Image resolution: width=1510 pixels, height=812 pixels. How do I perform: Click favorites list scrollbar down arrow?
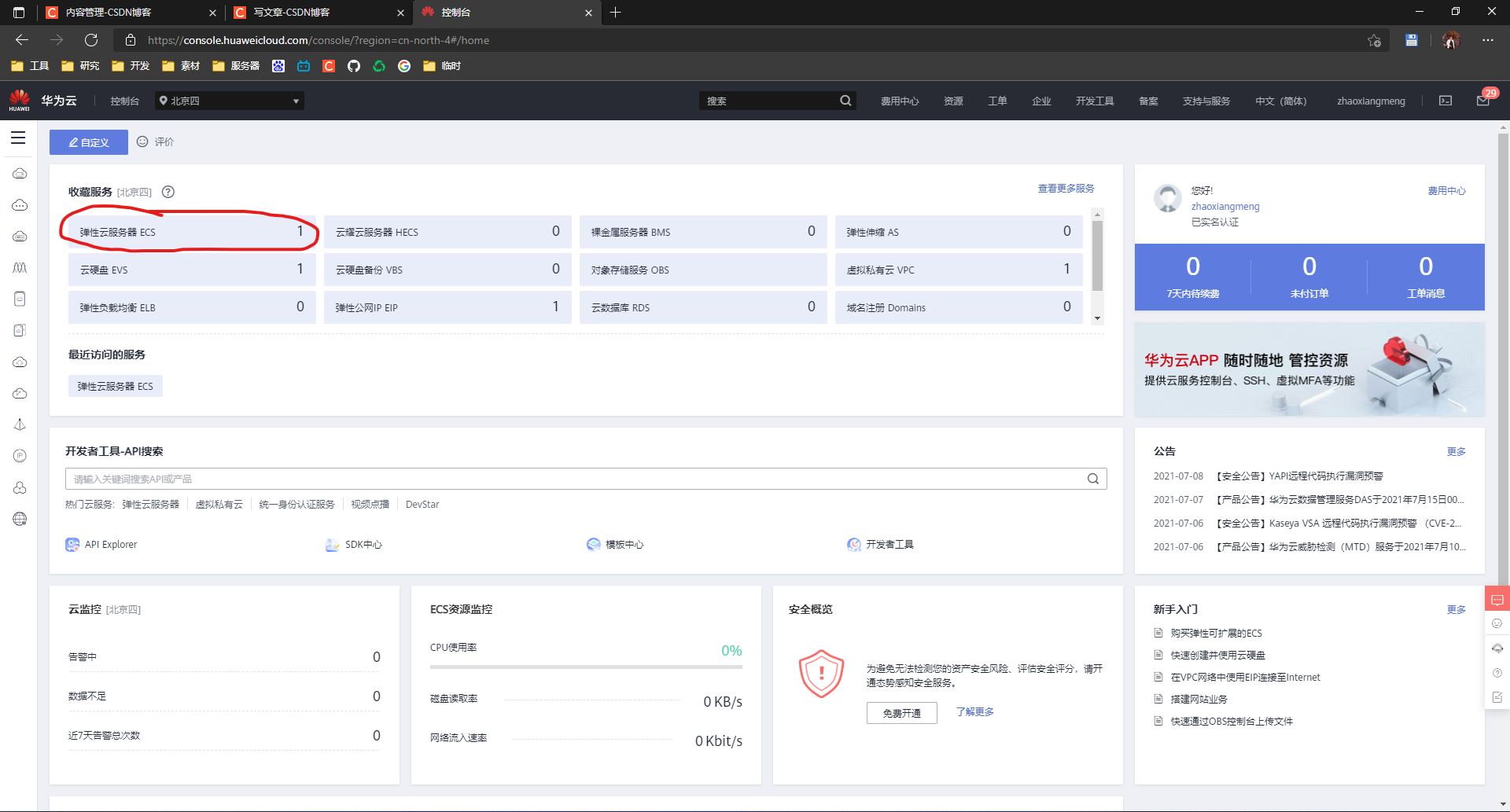(x=1097, y=318)
